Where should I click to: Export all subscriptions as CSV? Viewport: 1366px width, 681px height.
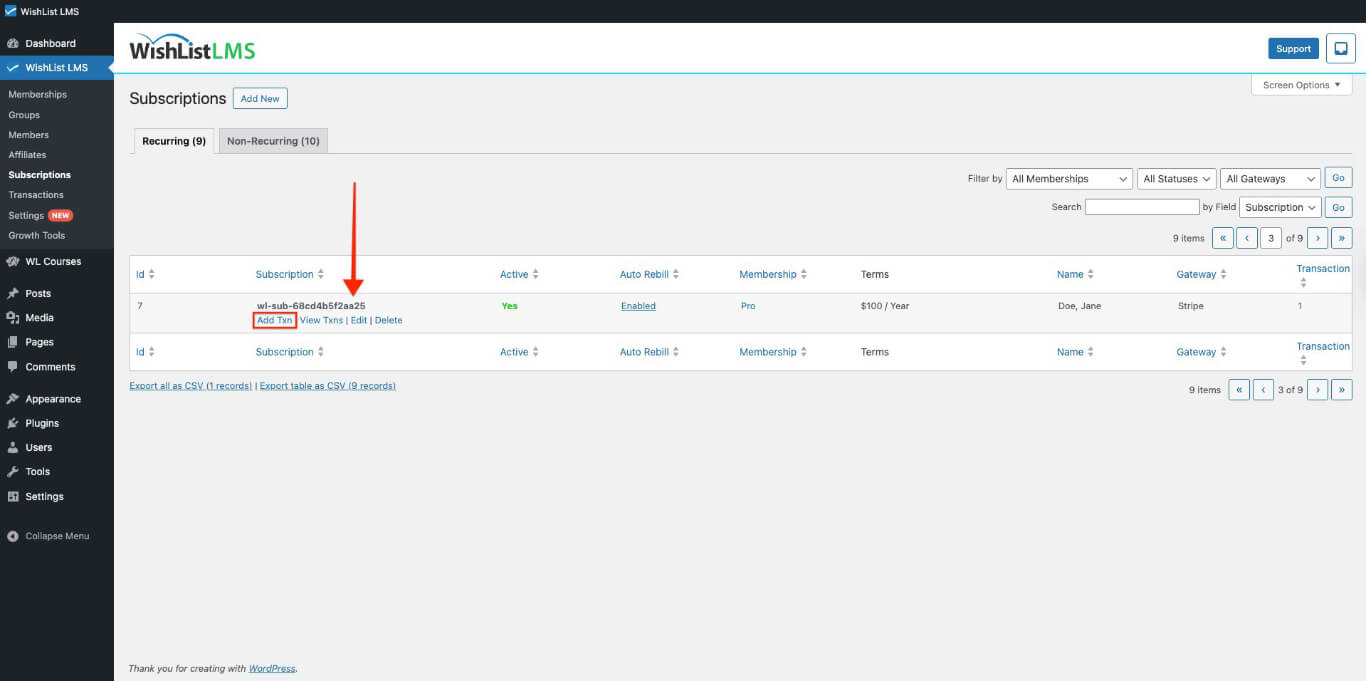[x=191, y=386]
